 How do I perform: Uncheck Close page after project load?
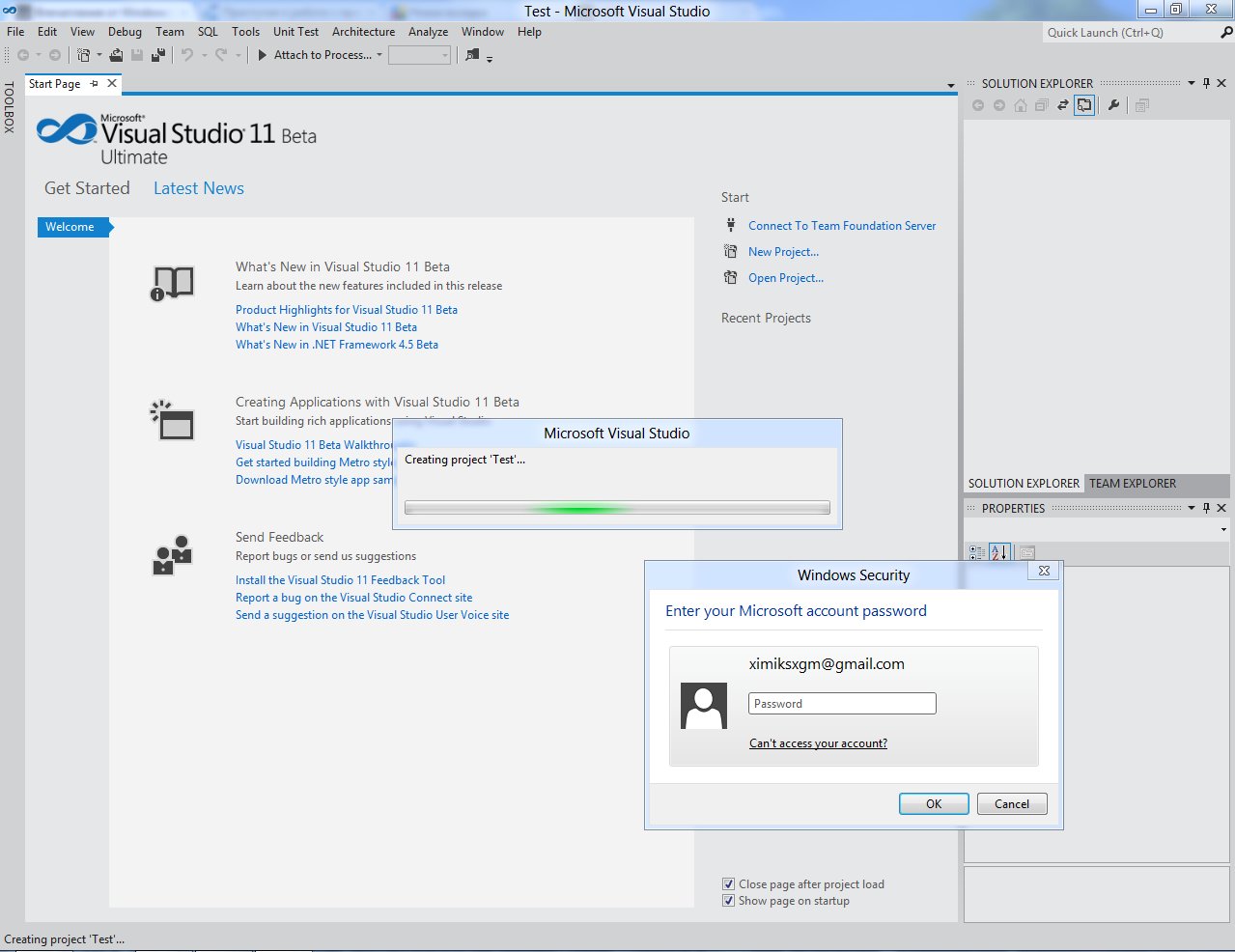tap(728, 884)
